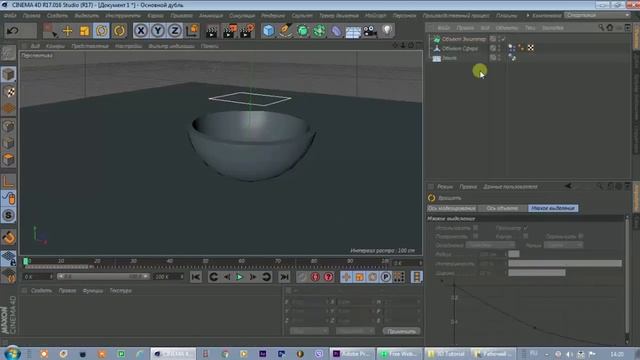
Task: Click the Windows Start orb
Action: (13, 353)
